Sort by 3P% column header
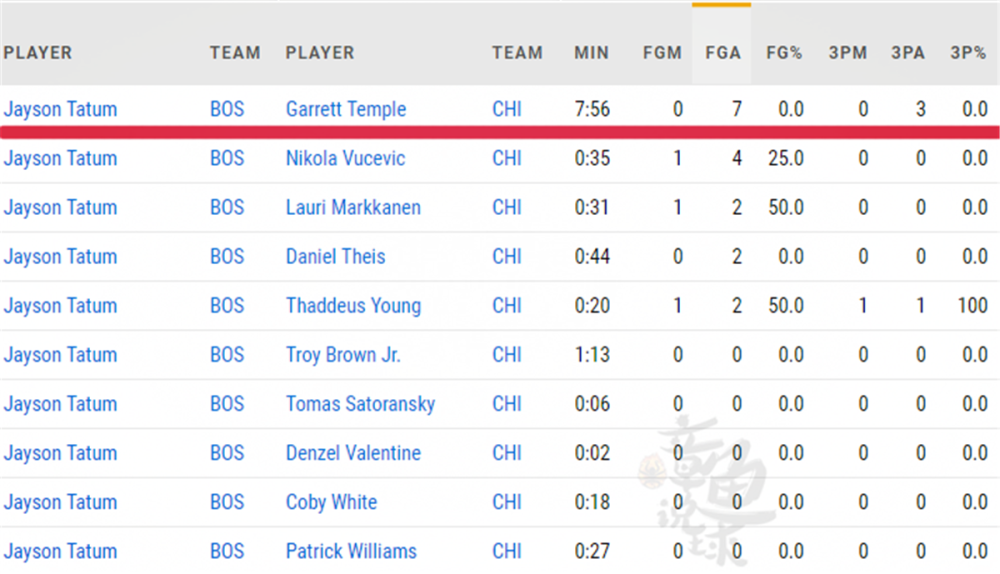The image size is (1000, 574). point(968,53)
